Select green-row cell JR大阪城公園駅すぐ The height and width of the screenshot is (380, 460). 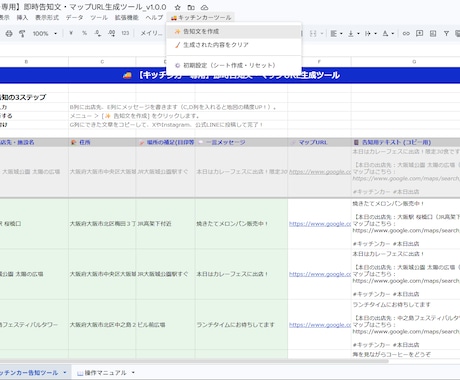165,274
